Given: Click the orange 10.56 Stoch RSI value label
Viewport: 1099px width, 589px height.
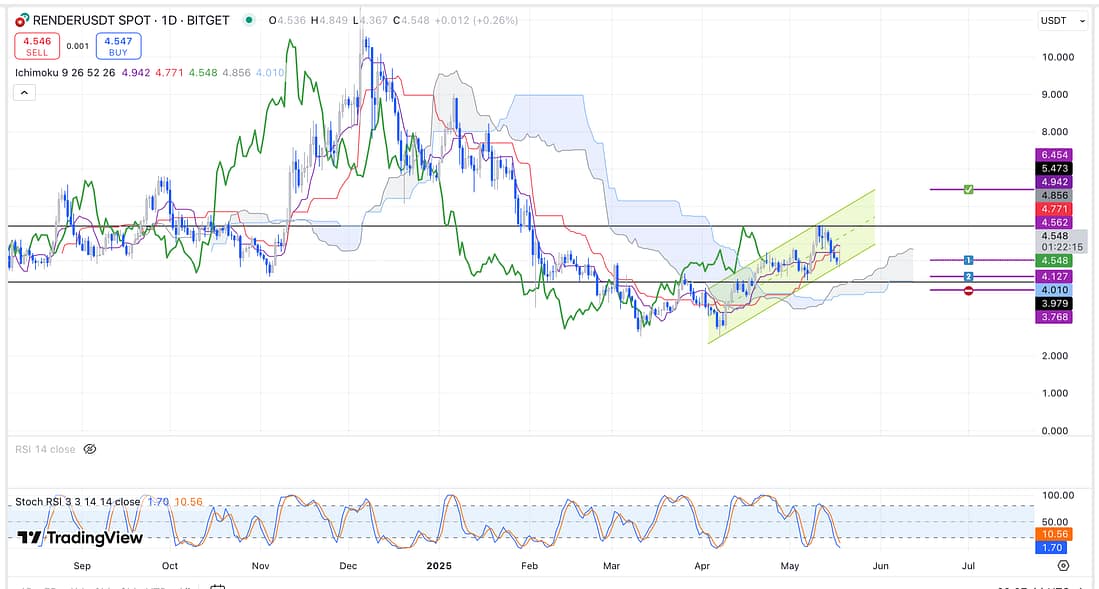Looking at the screenshot, I should click(x=1056, y=535).
